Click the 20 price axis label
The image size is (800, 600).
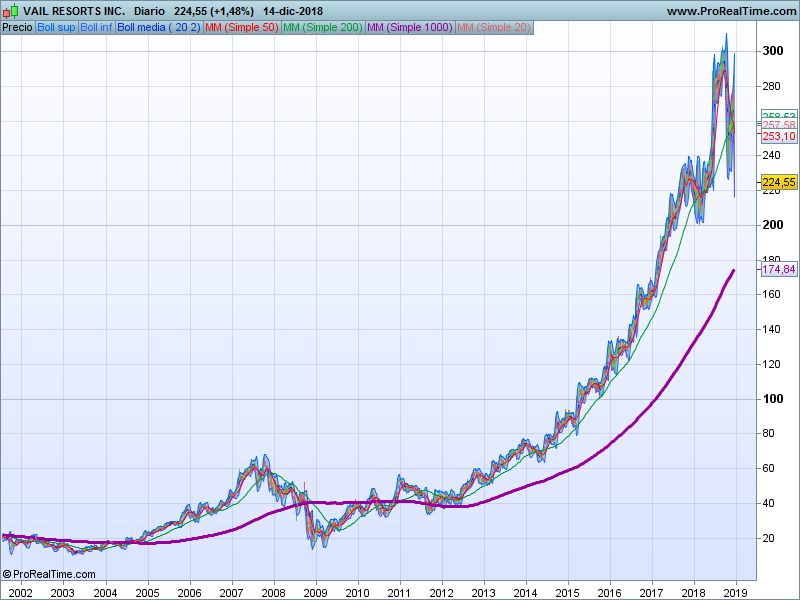[x=768, y=538]
